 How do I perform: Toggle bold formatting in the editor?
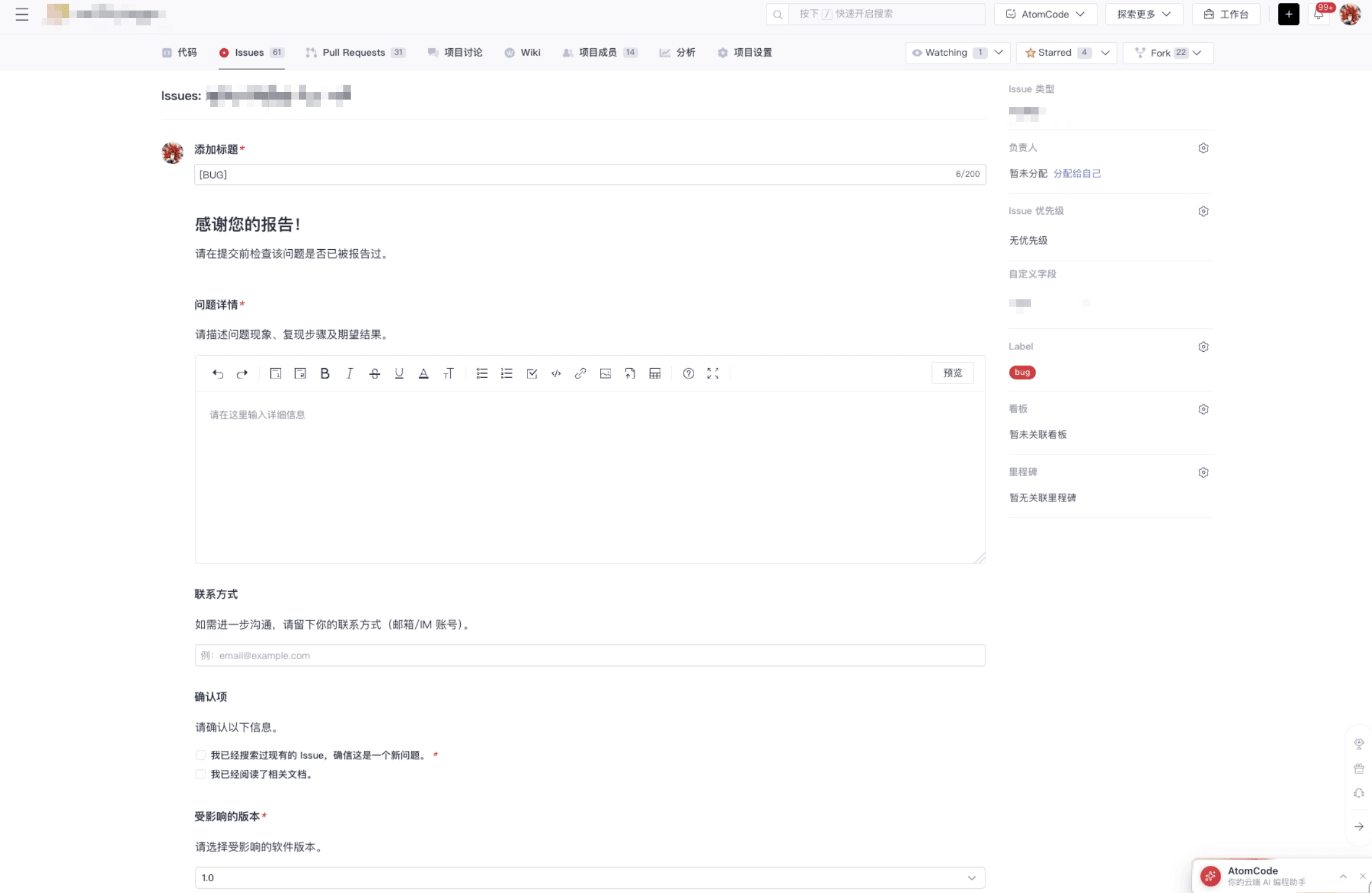[x=325, y=374]
